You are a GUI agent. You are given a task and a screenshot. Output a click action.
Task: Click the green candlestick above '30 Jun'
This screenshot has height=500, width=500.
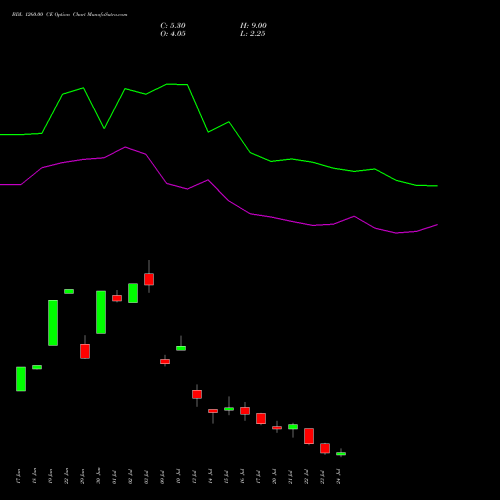pyautogui.click(x=101, y=312)
